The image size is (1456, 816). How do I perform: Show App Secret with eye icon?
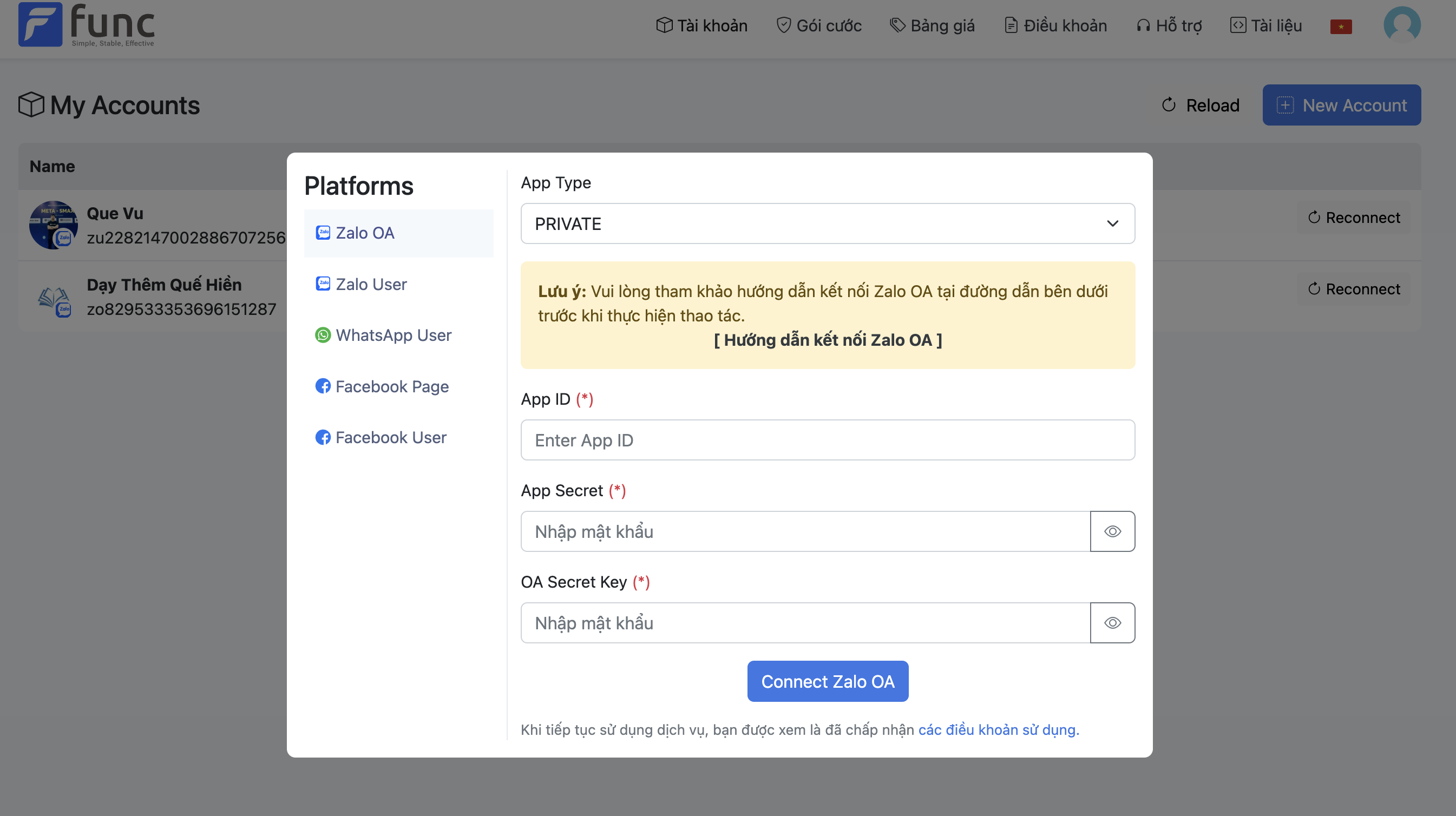1112,531
